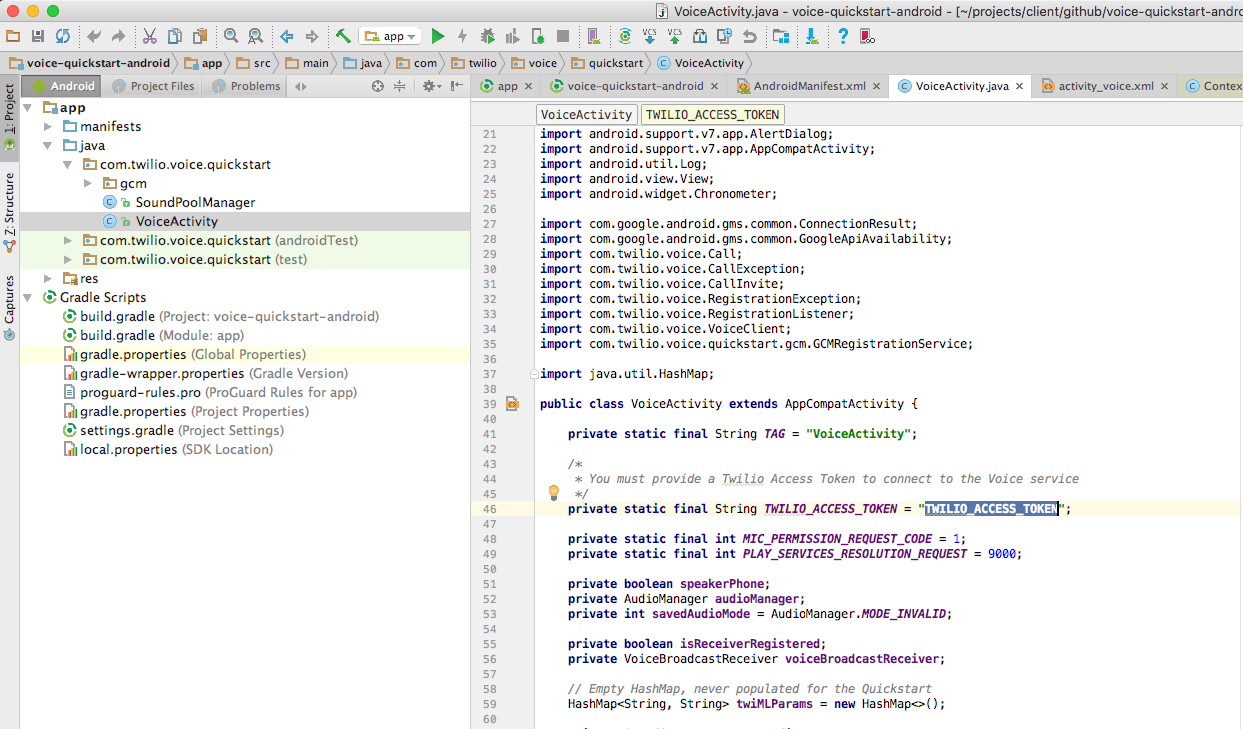Click the Copy toolbar icon
Screen dimensions: 1243x729
[175, 36]
